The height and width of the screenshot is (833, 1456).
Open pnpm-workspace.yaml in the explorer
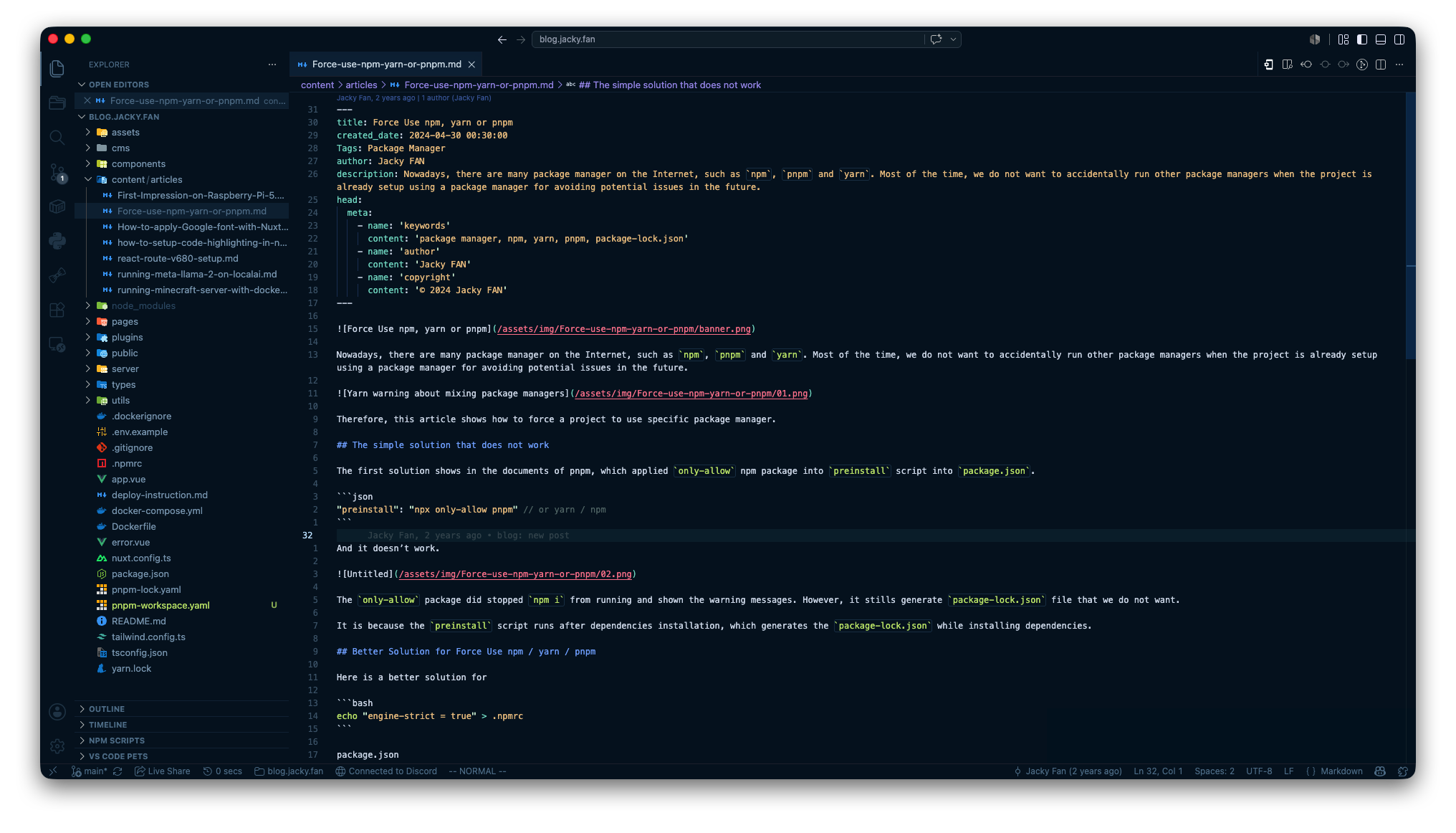183,606
